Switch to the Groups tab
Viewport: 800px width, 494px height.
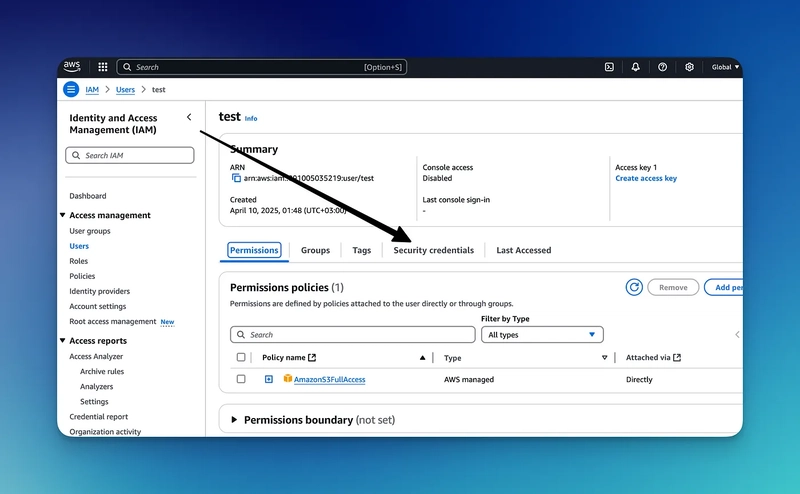[315, 250]
